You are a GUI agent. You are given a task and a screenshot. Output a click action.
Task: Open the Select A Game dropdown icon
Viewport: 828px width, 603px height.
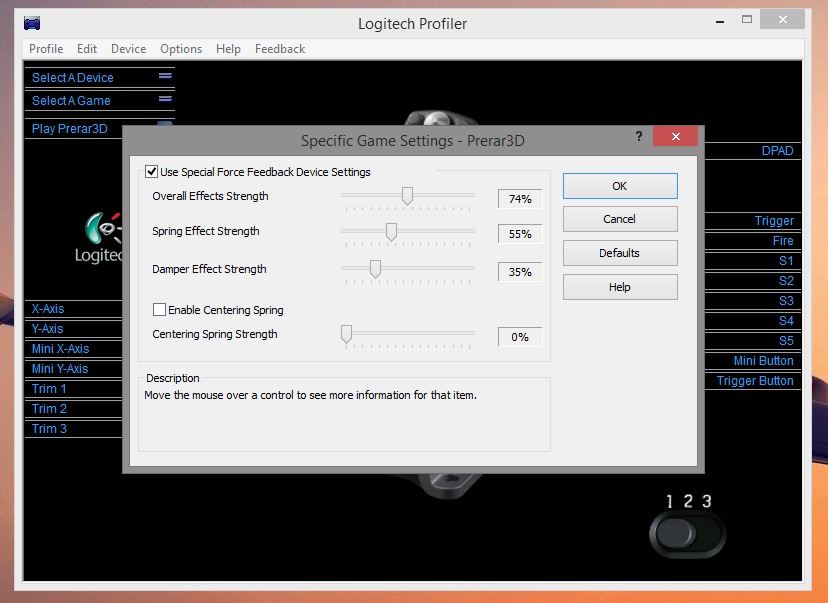[165, 99]
